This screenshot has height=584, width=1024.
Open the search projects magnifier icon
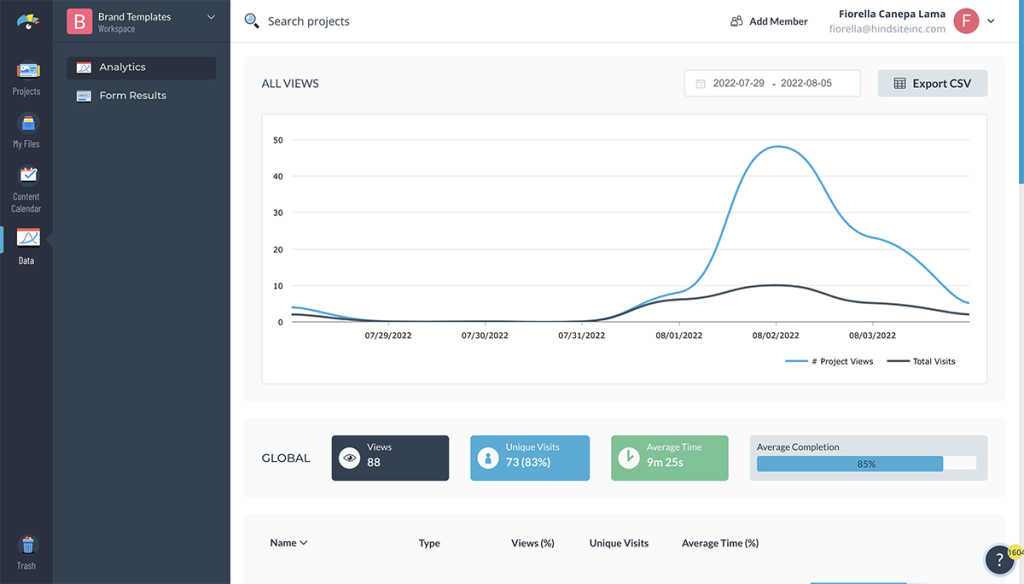point(251,21)
